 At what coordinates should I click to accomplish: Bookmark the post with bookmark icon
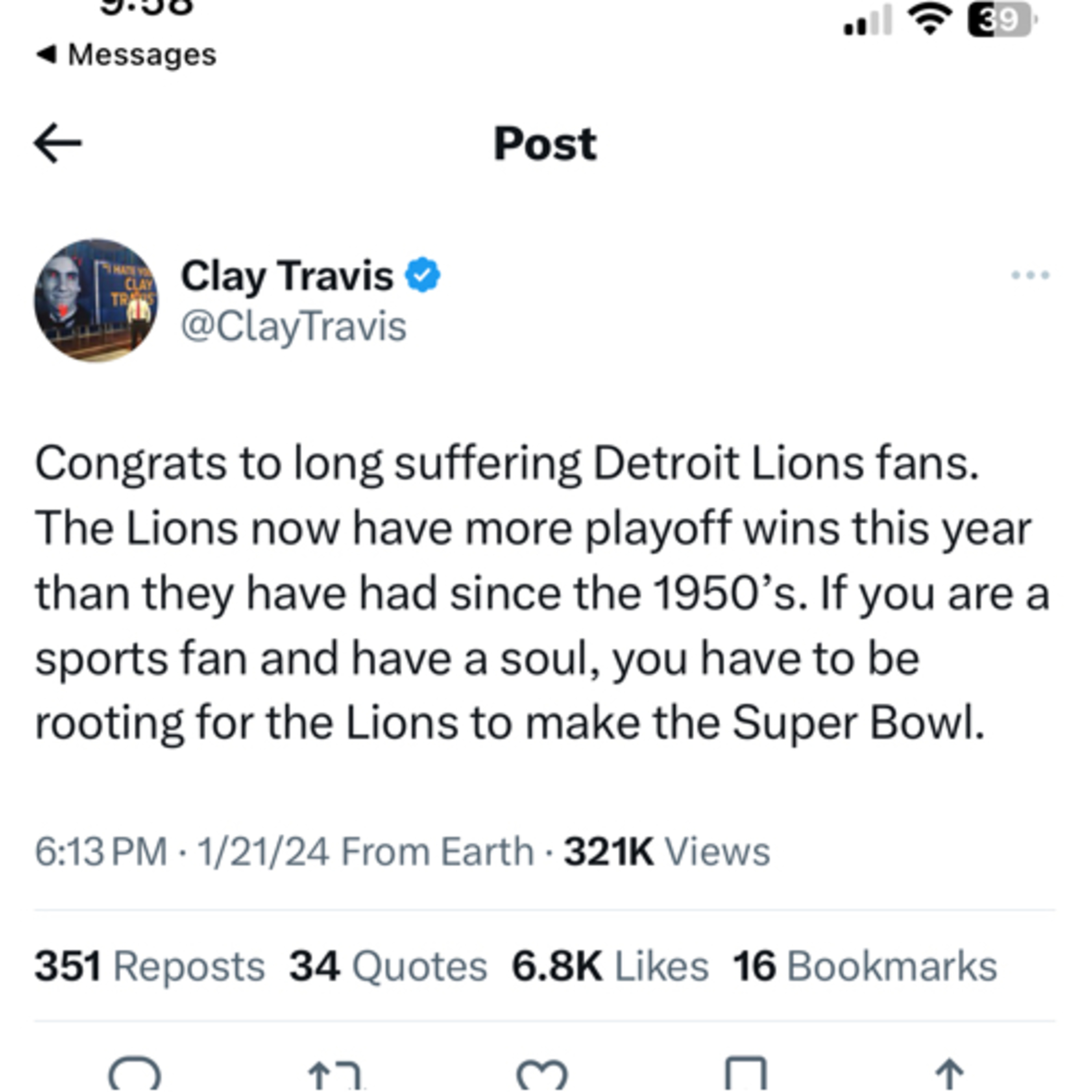(x=745, y=1074)
